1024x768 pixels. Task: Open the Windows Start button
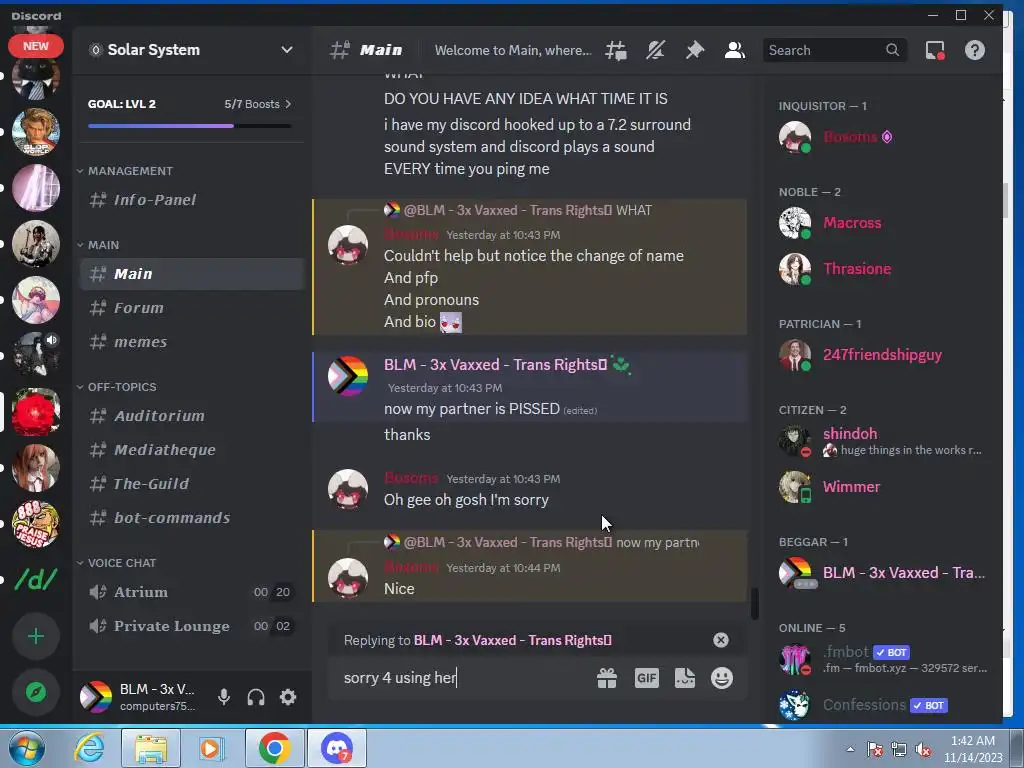tap(27, 748)
